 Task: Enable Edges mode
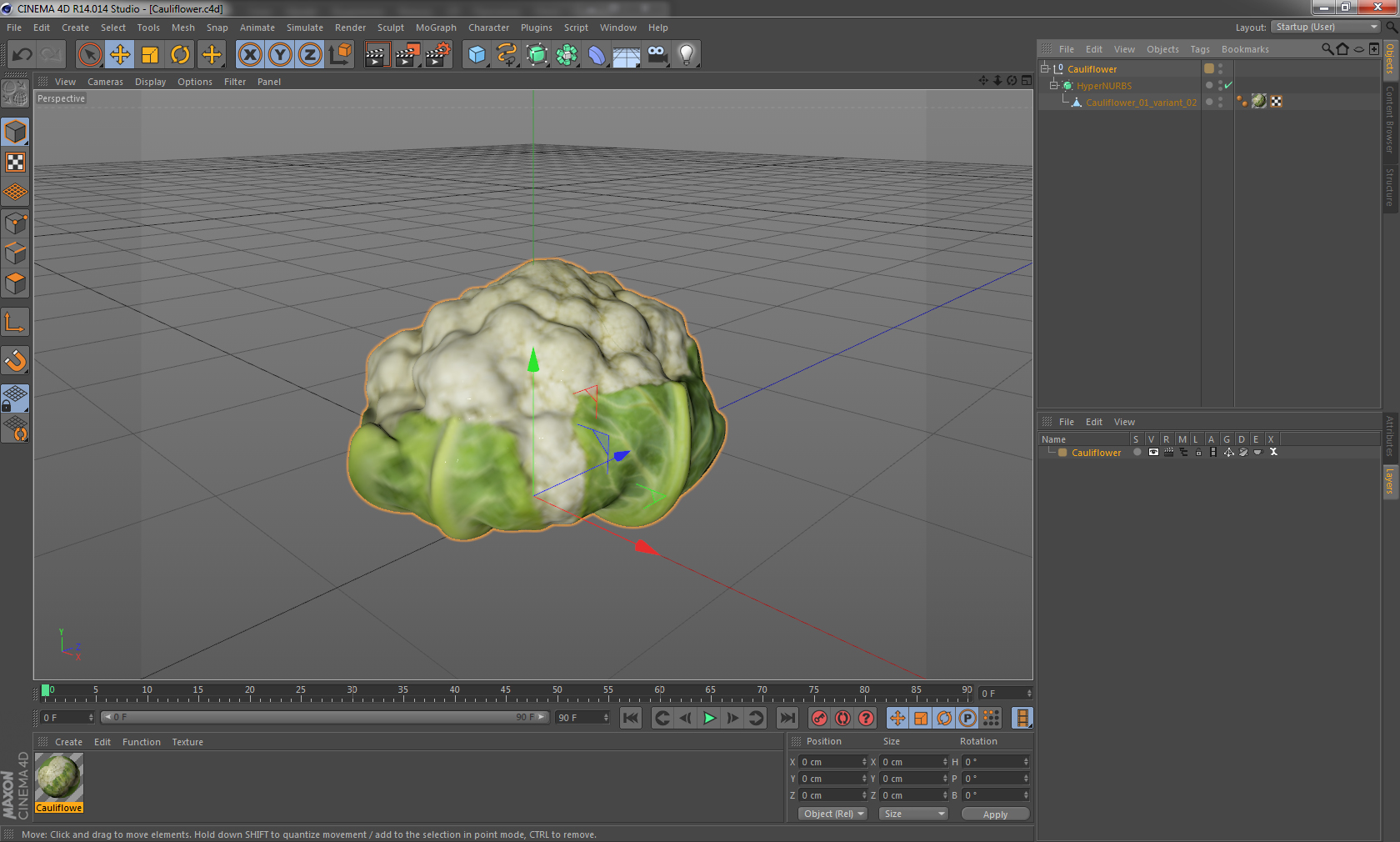[x=15, y=253]
